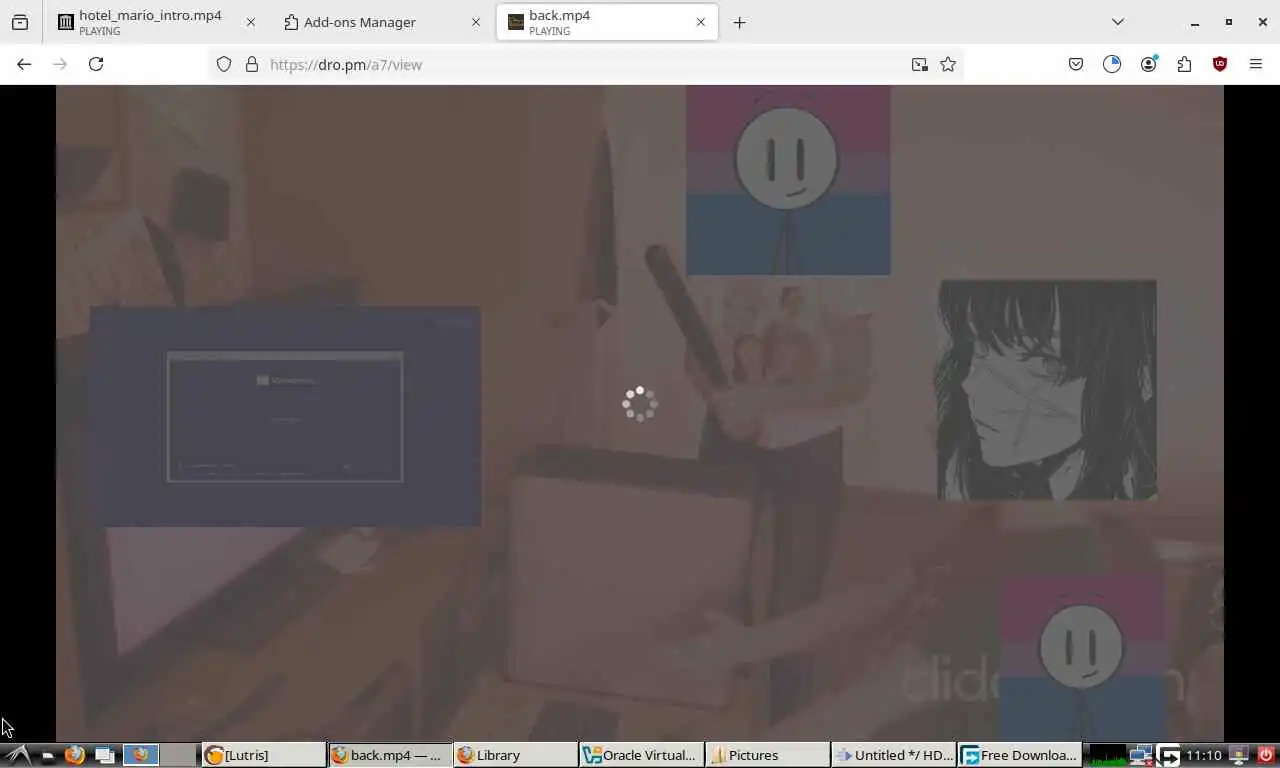Screen dimensions: 1280x768
Task: Minimize the Firefox window
Action: pyautogui.click(x=1195, y=22)
